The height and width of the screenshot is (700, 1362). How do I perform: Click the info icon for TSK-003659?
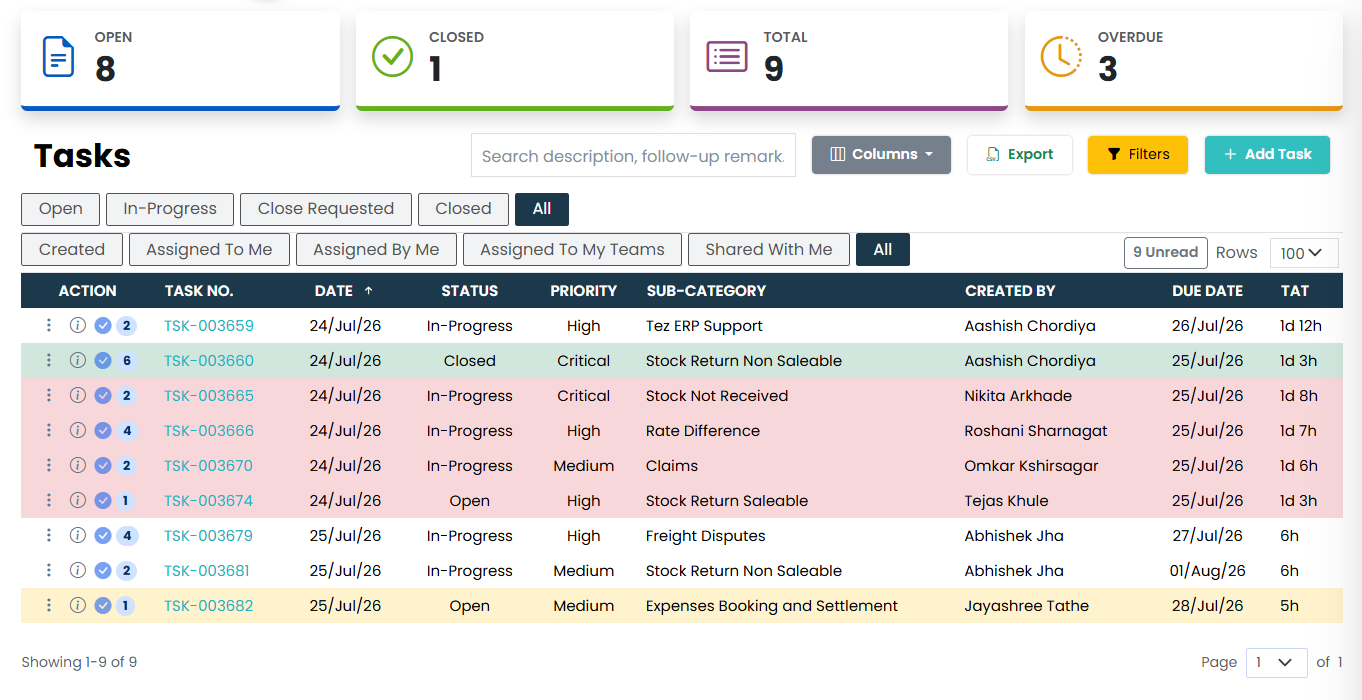click(77, 325)
